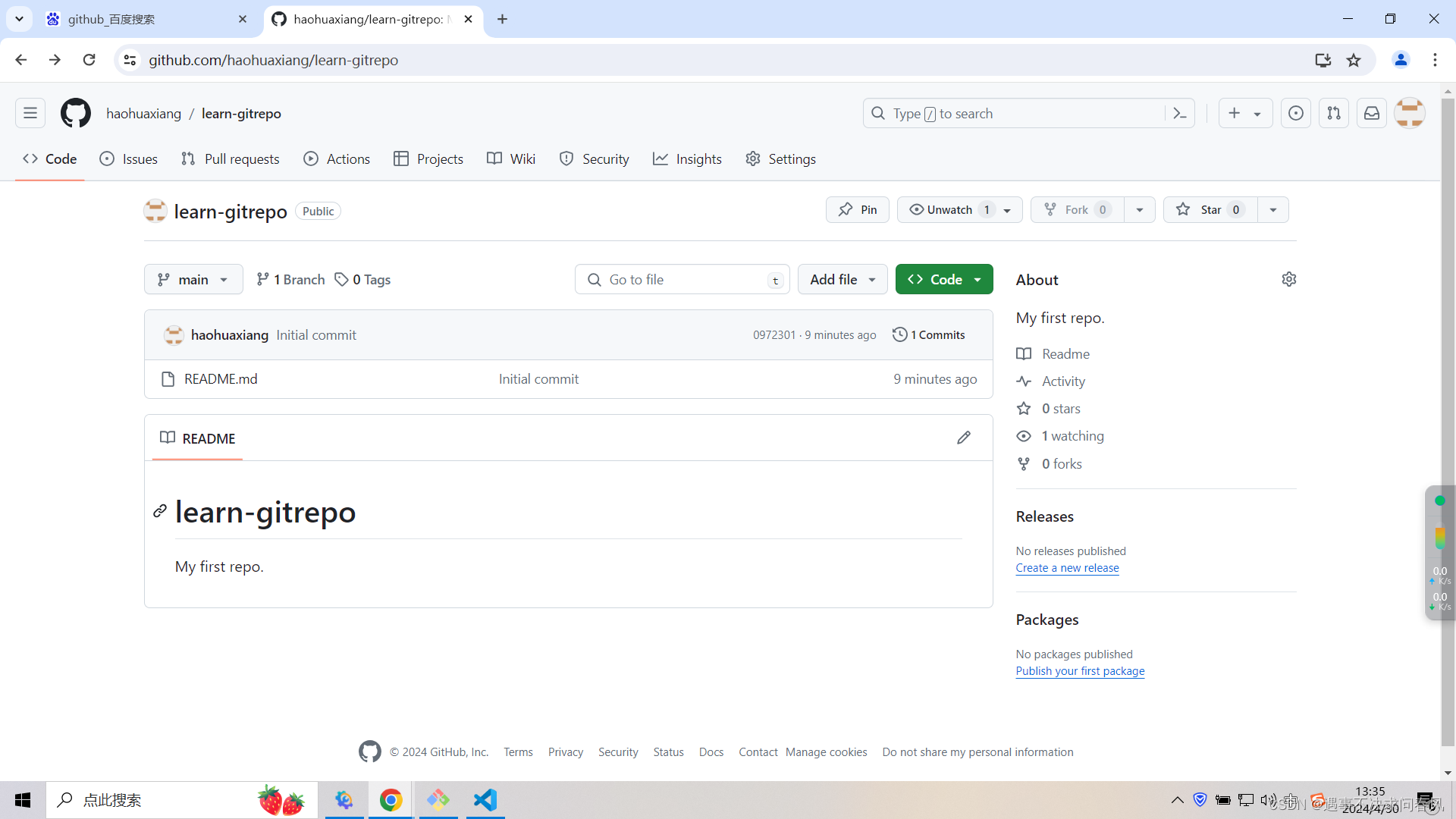Open the README.md file icon row
The height and width of the screenshot is (819, 1456).
[569, 379]
